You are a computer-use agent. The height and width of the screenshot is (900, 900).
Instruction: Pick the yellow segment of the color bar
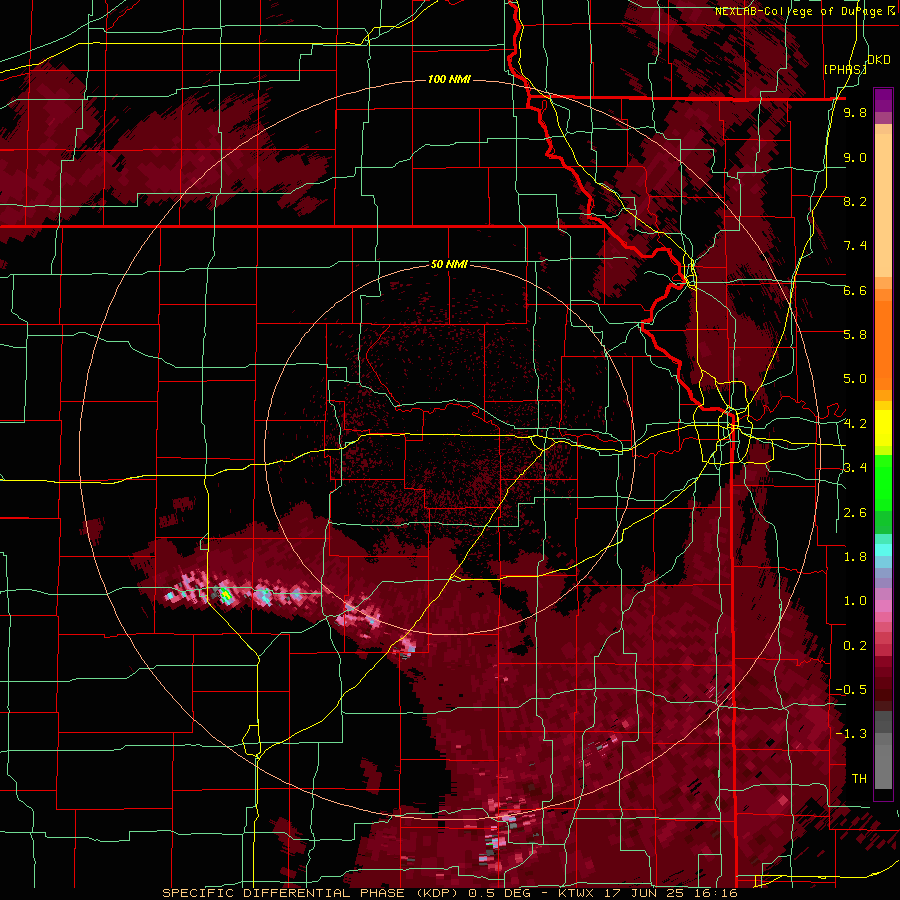[x=883, y=428]
